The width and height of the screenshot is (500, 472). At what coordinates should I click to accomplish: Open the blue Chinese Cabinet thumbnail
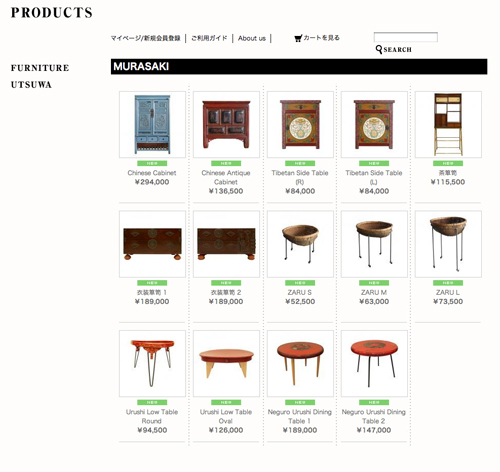(152, 124)
